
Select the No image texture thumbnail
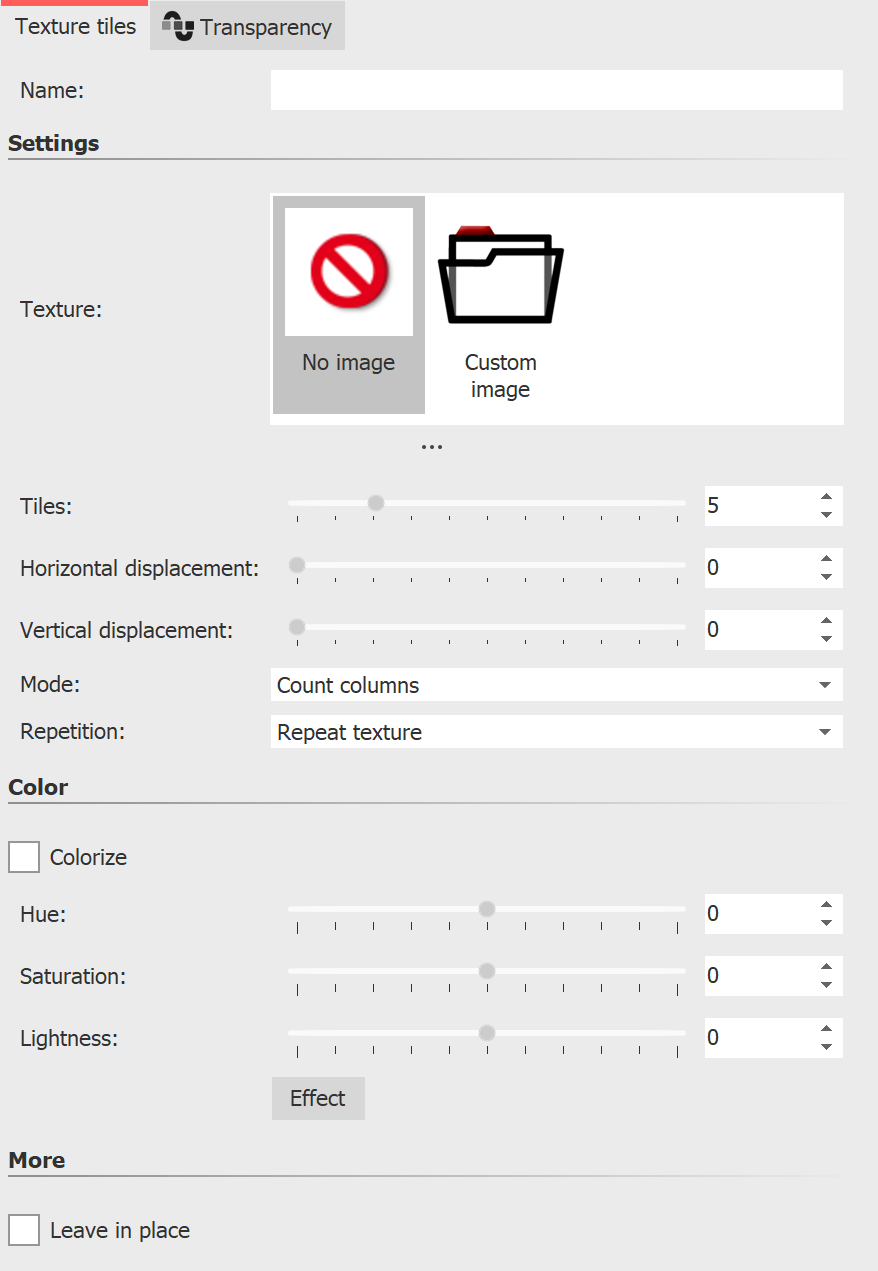tap(348, 272)
